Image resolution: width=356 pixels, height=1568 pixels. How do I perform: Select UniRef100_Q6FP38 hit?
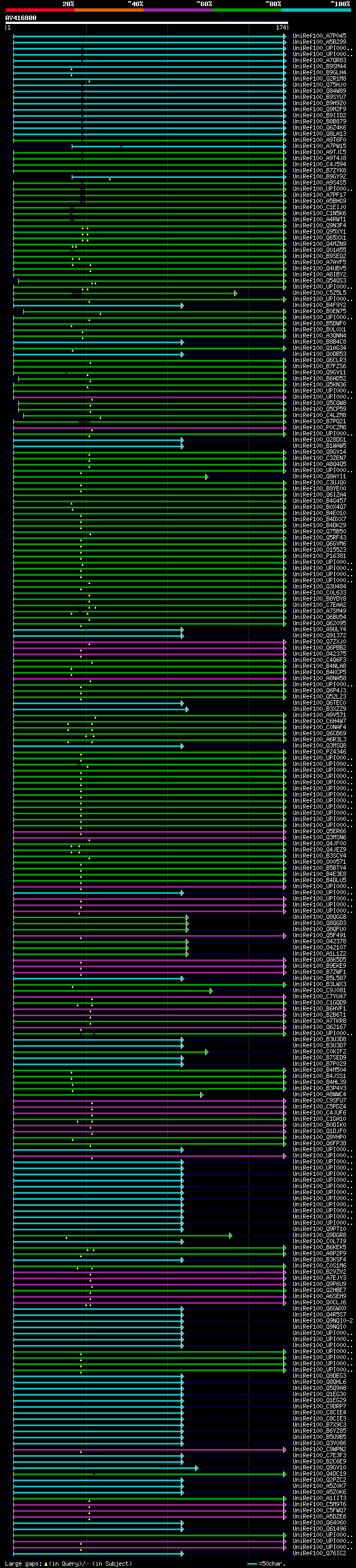point(319,1143)
